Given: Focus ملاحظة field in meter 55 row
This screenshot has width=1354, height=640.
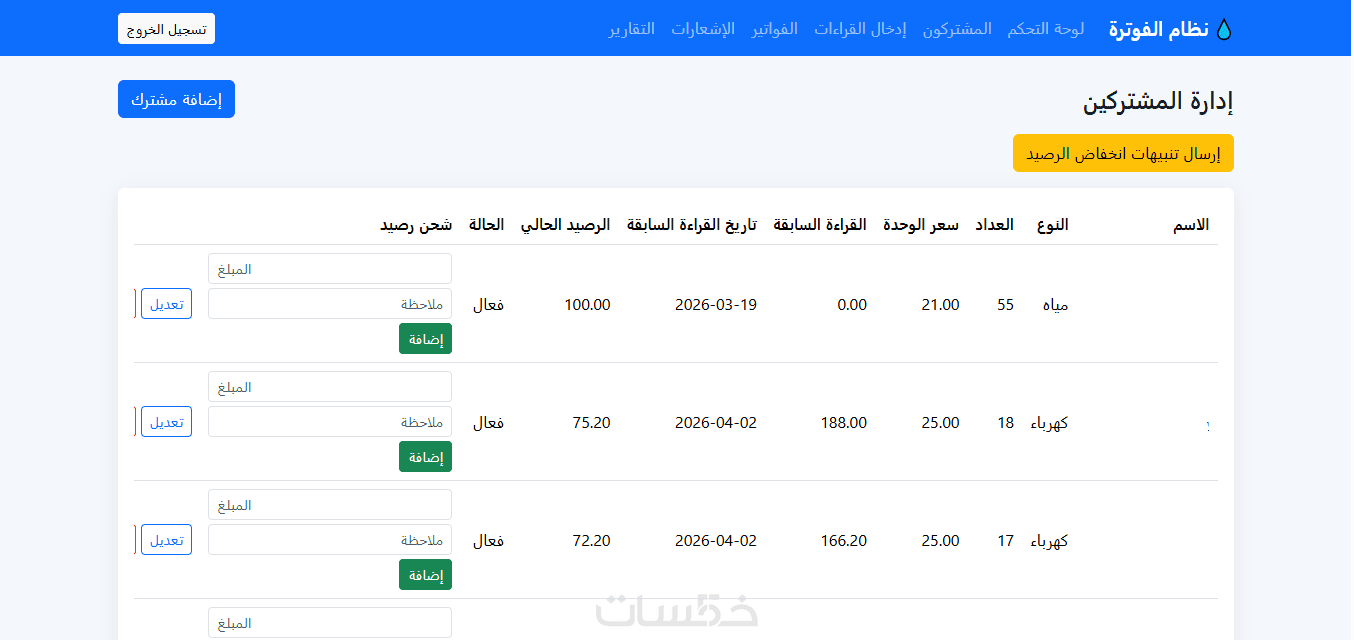Looking at the screenshot, I should pyautogui.click(x=330, y=304).
